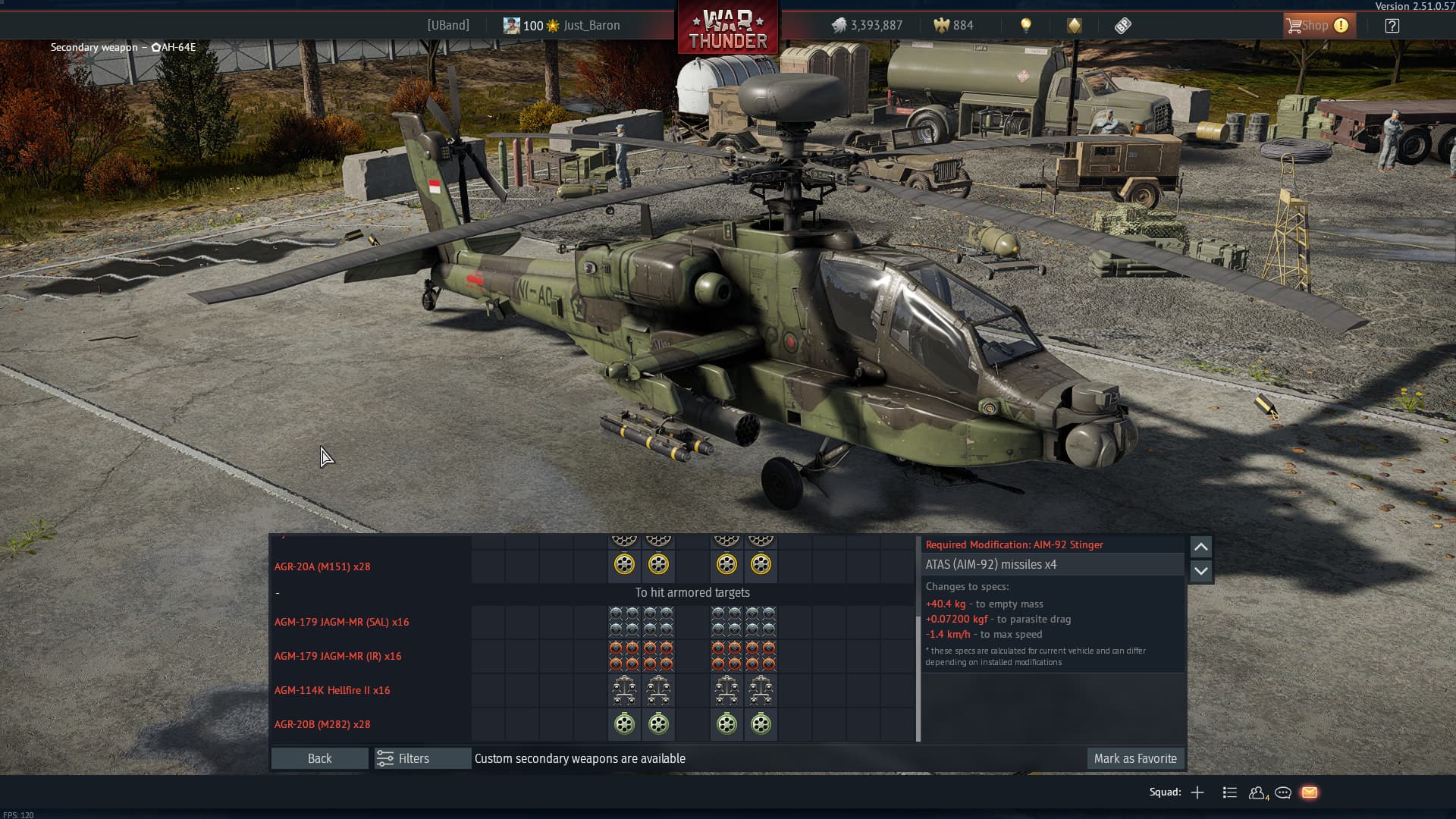Screen dimensions: 1456x819
Task: Open the Just_Baron player profile
Action: [591, 26]
